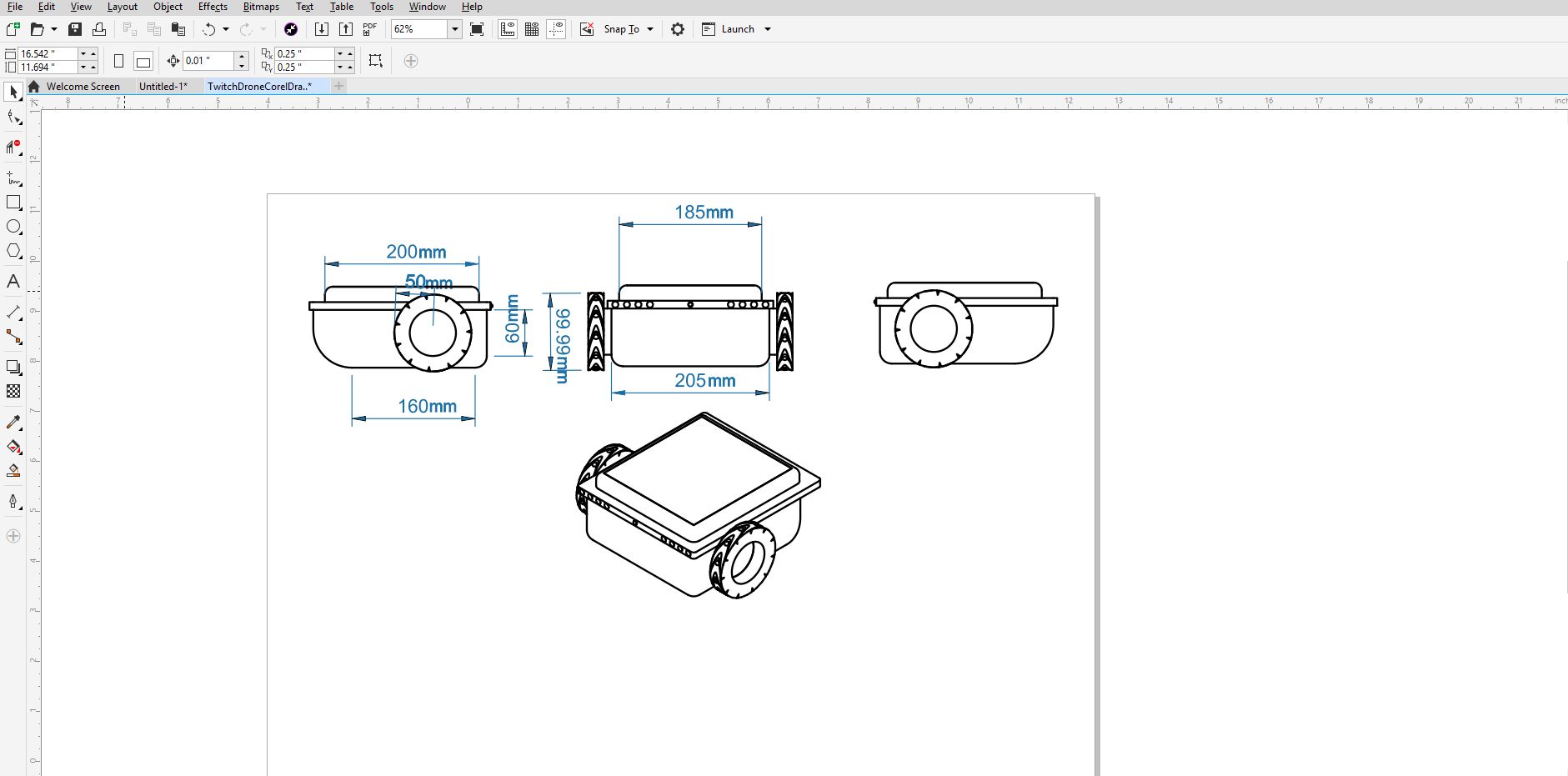
Task: Select the Ellipse tool
Action: point(13,227)
